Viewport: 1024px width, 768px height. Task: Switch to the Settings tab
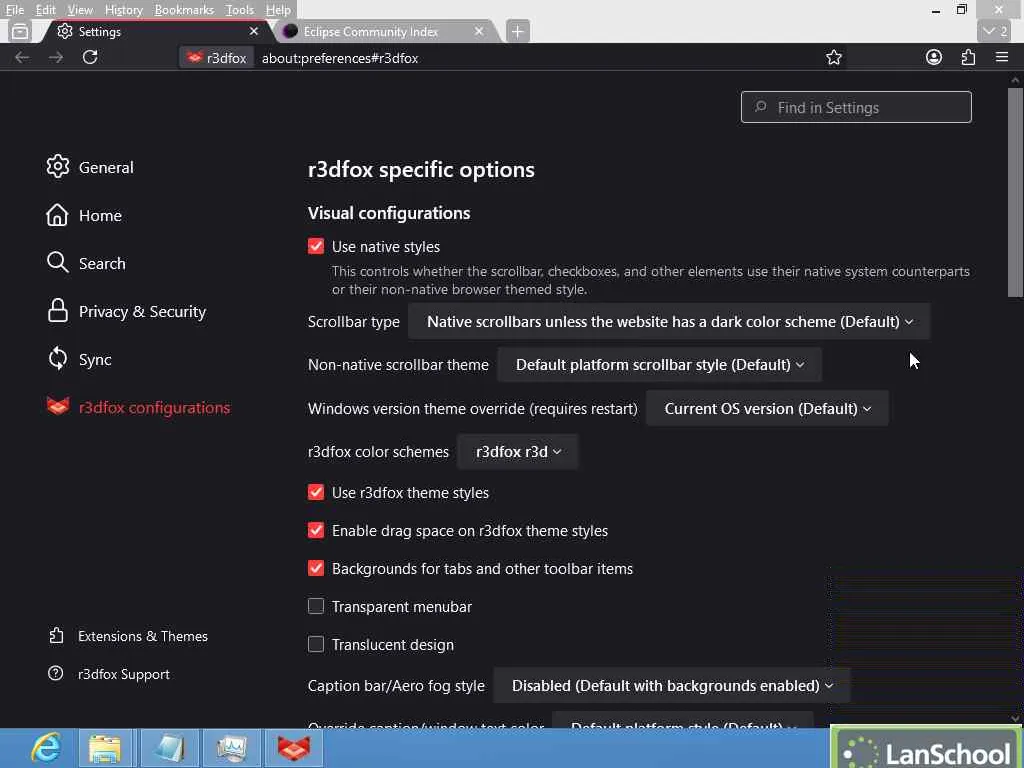tap(157, 31)
